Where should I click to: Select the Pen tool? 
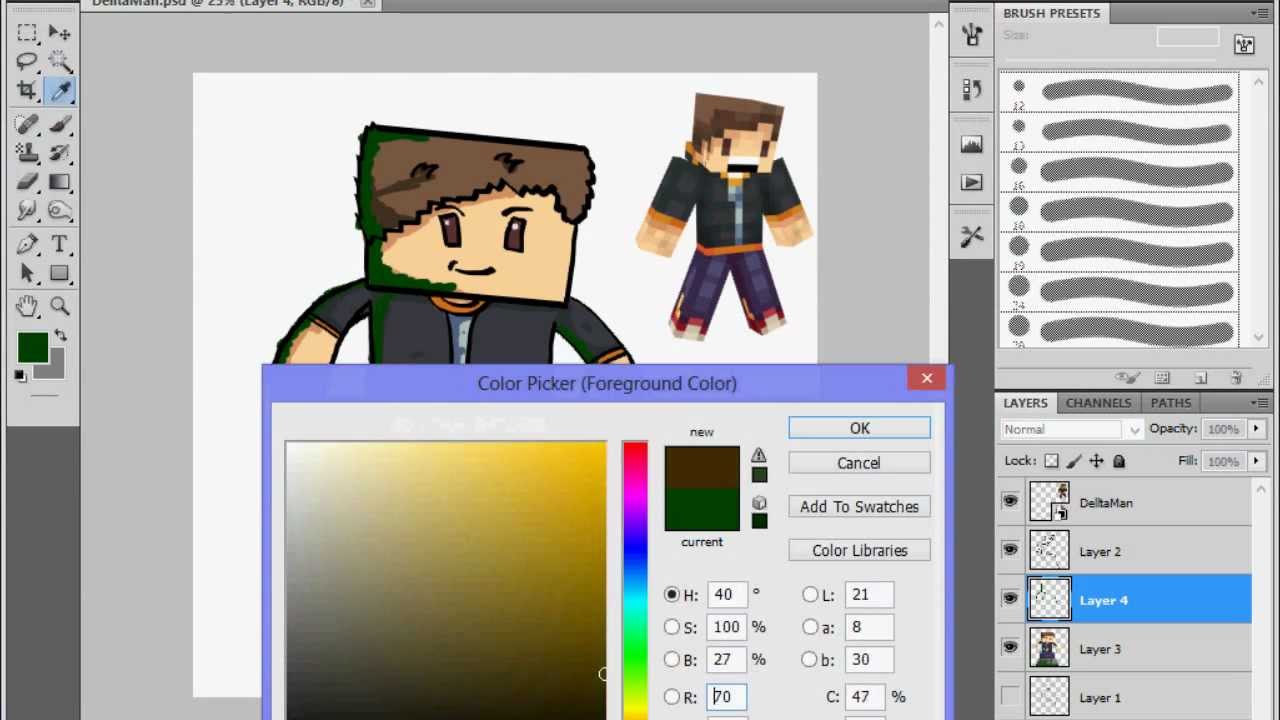(x=27, y=244)
